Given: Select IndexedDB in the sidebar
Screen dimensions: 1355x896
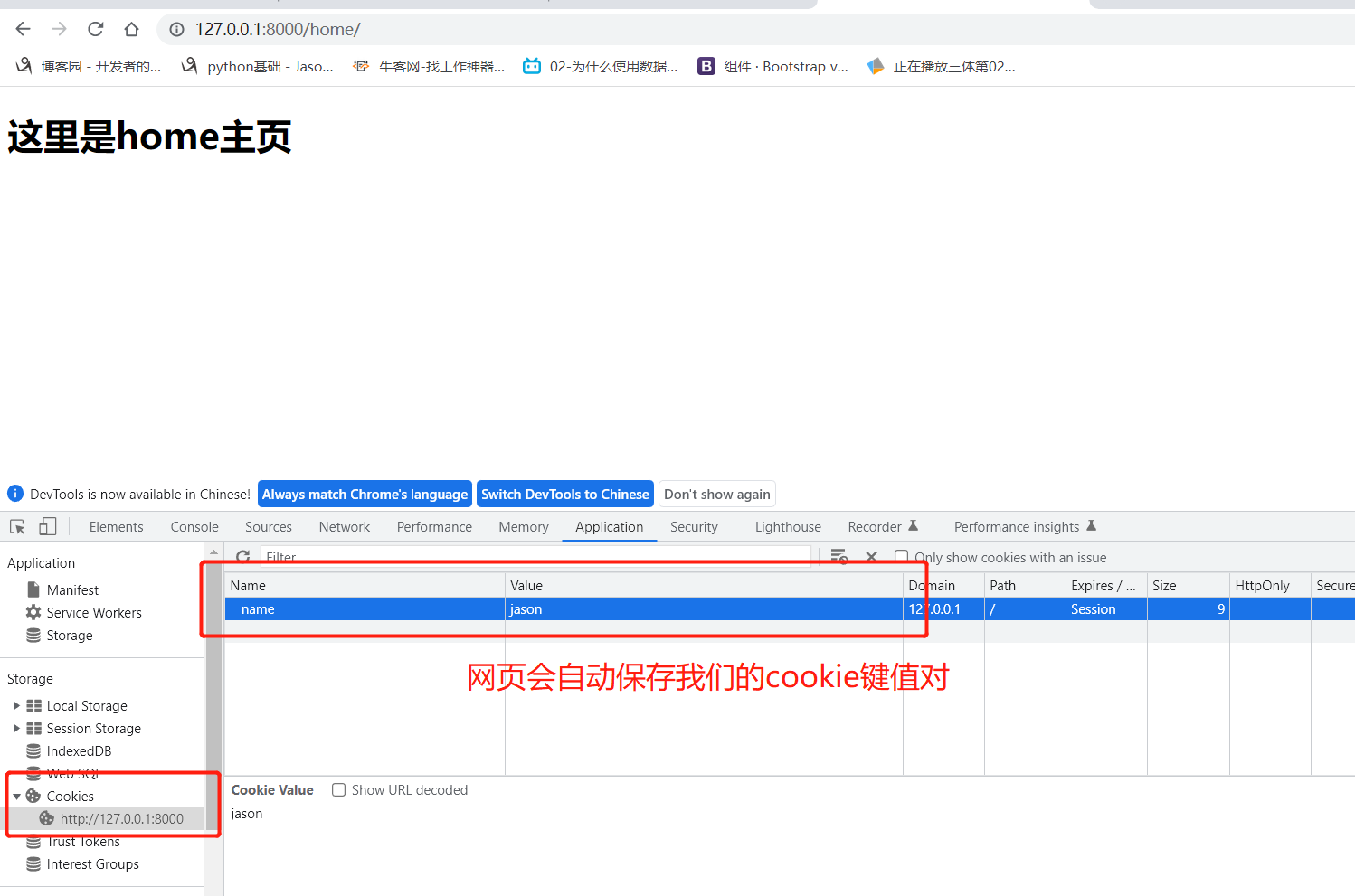Looking at the screenshot, I should 79,750.
